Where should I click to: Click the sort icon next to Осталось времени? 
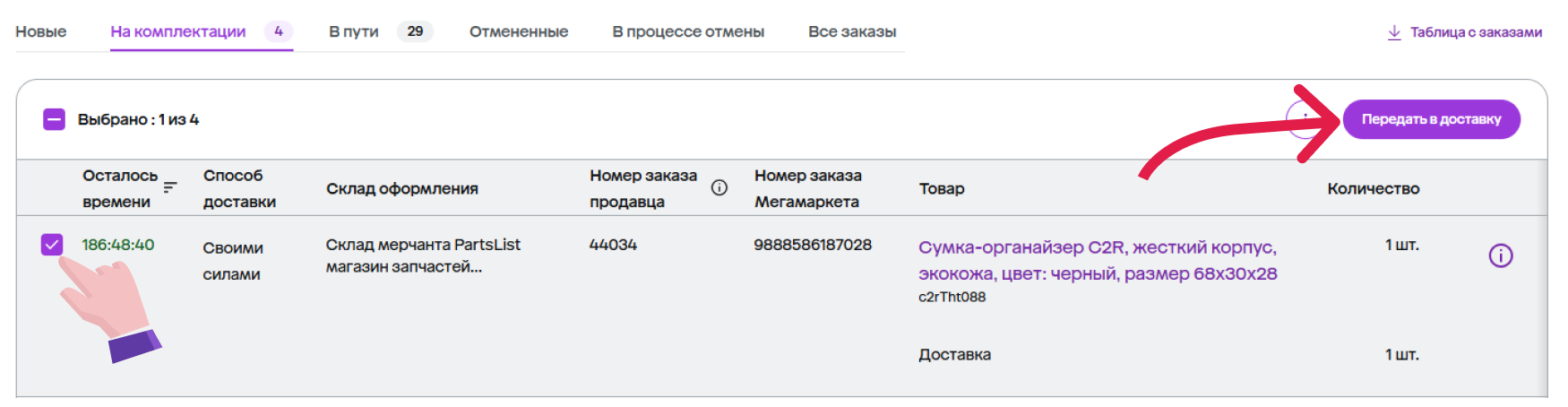tap(170, 187)
